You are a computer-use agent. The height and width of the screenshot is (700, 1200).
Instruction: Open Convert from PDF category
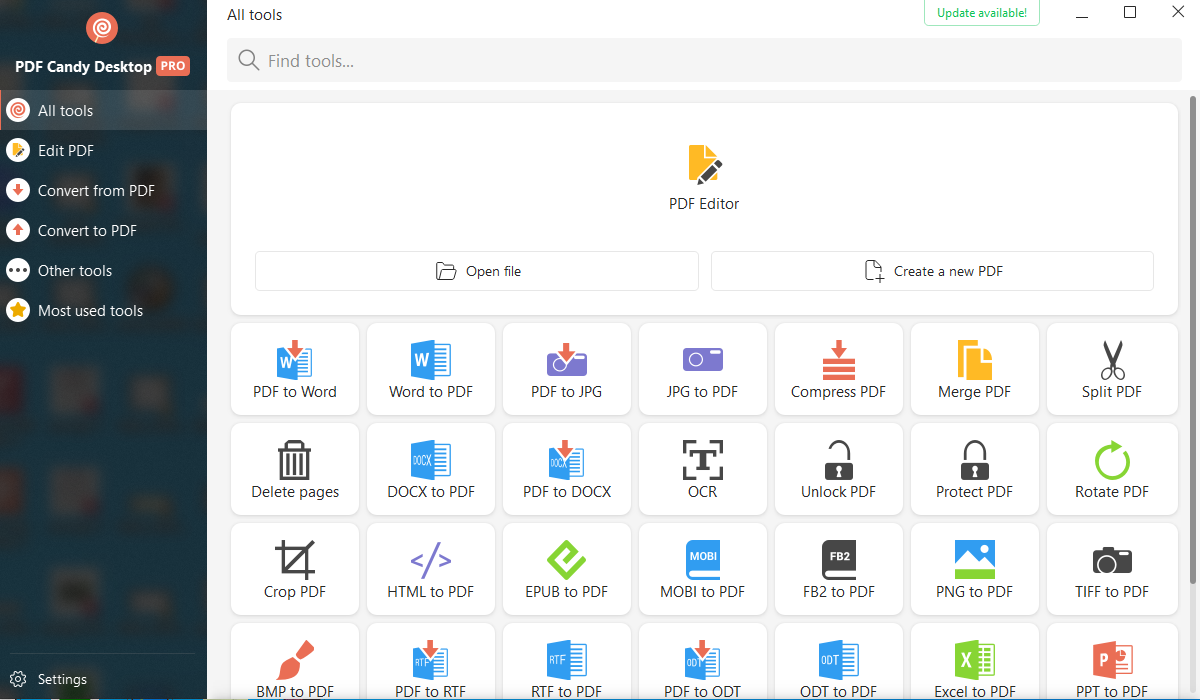coord(96,191)
